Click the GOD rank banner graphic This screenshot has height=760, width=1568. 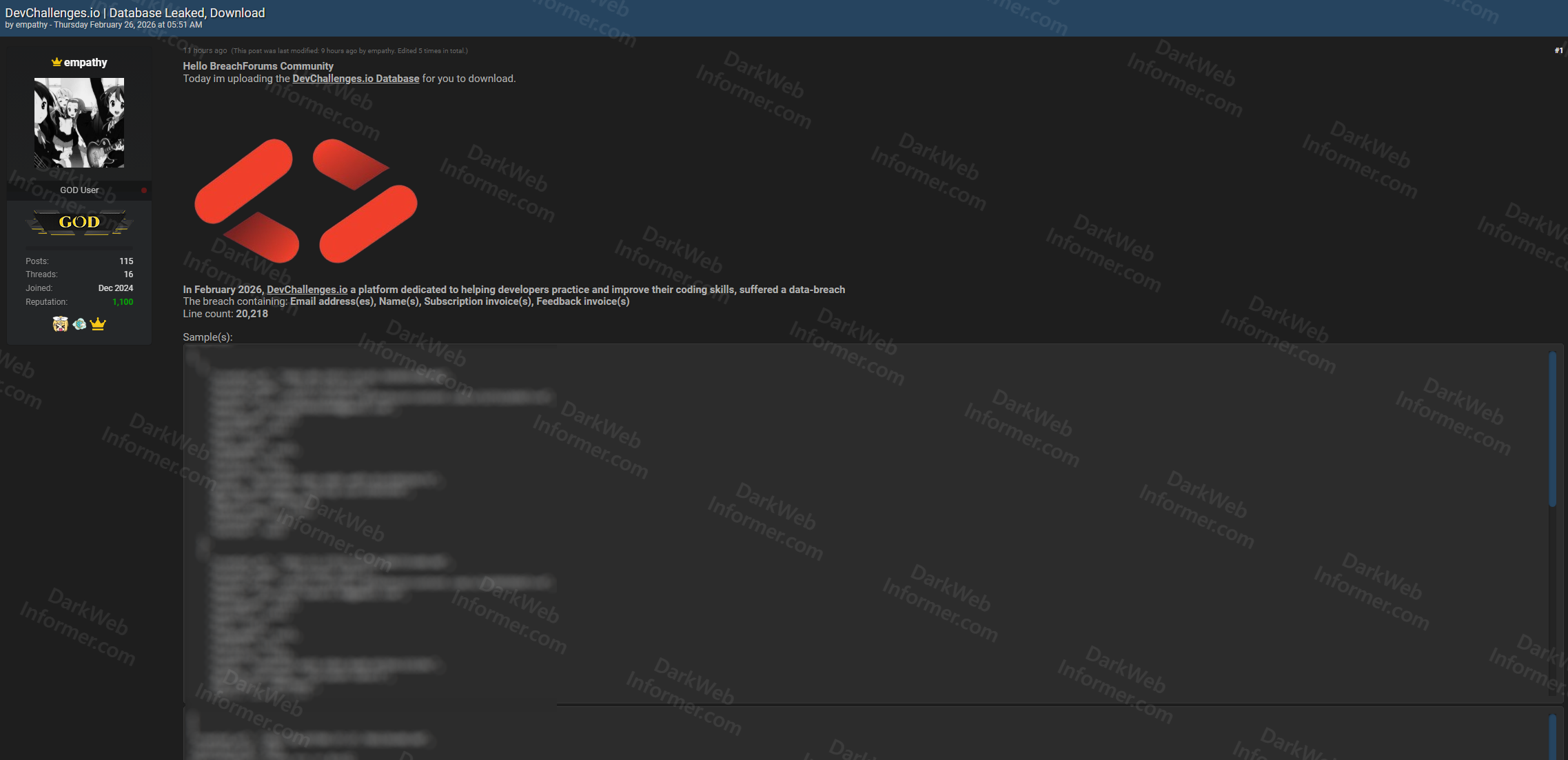79,222
